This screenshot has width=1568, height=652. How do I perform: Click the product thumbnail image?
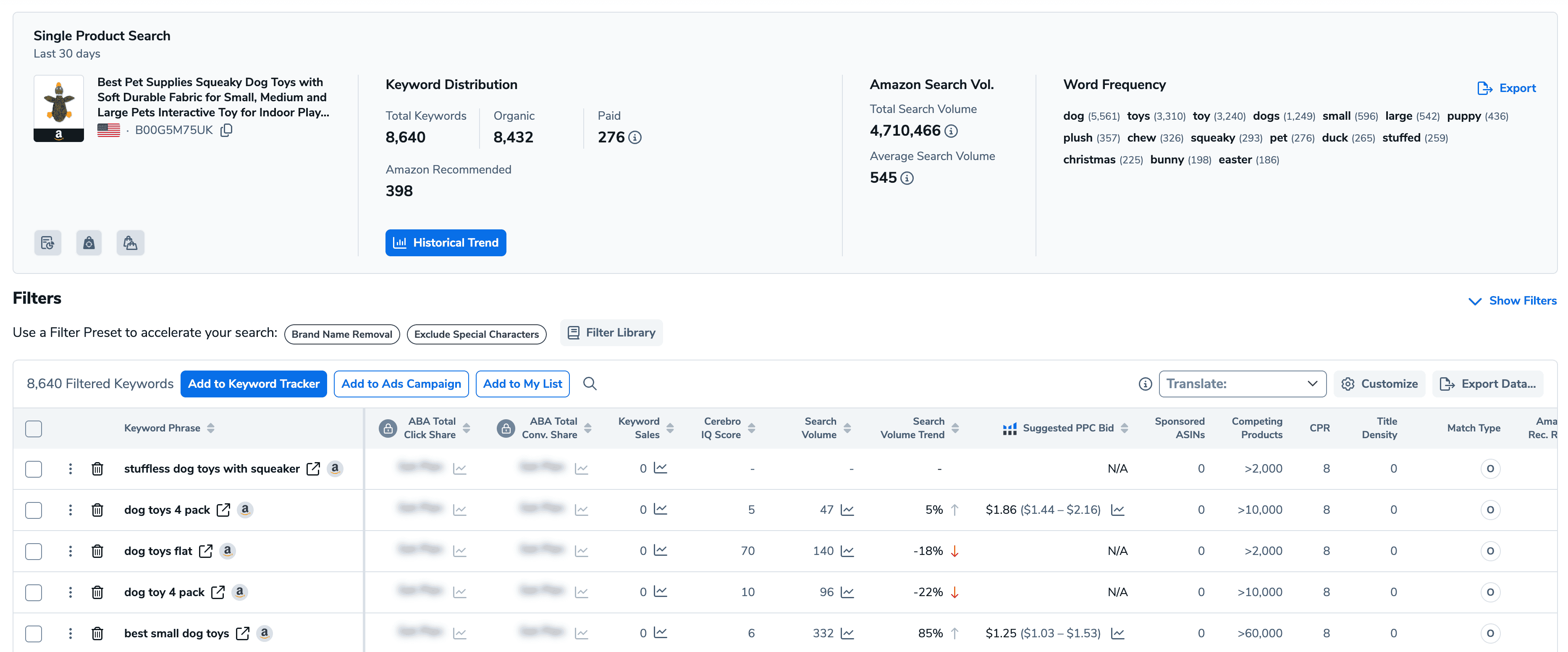(x=58, y=108)
